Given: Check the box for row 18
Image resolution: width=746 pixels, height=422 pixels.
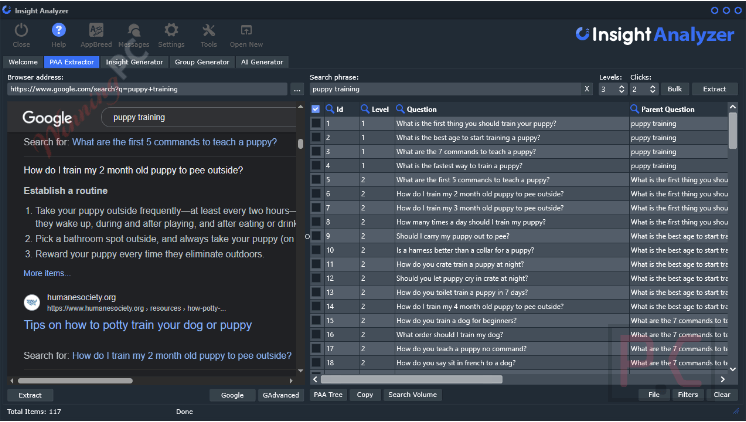Looking at the screenshot, I should point(316,363).
